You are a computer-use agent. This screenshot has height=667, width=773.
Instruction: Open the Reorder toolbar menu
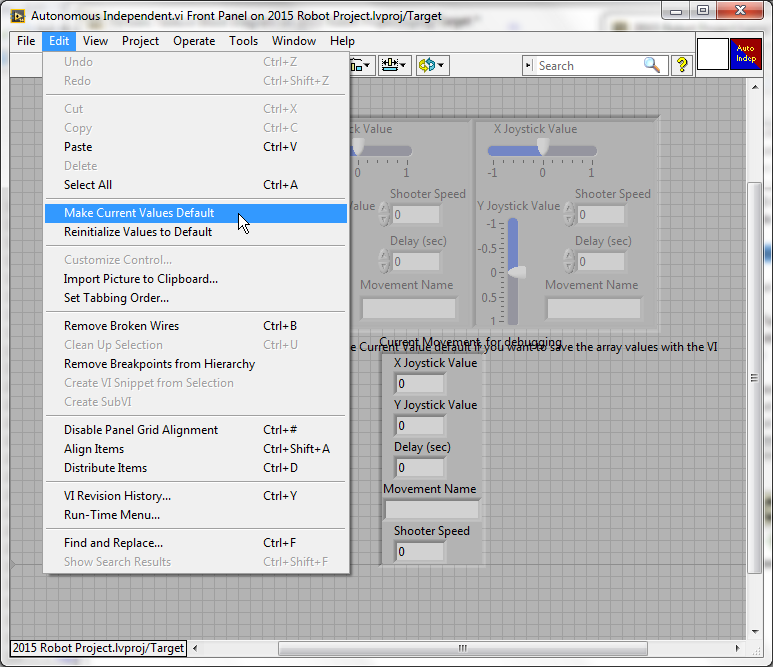pyautogui.click(x=432, y=65)
